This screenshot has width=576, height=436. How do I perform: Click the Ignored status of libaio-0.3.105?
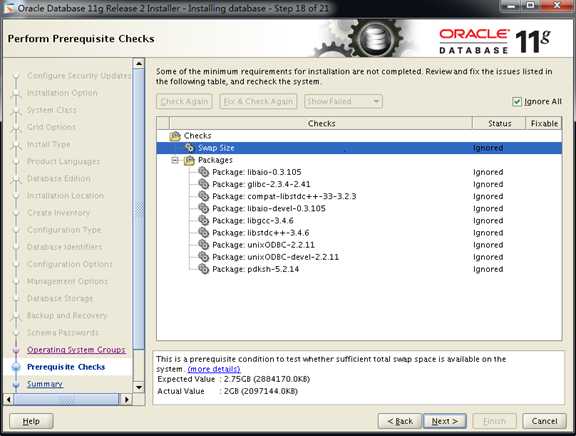click(488, 172)
